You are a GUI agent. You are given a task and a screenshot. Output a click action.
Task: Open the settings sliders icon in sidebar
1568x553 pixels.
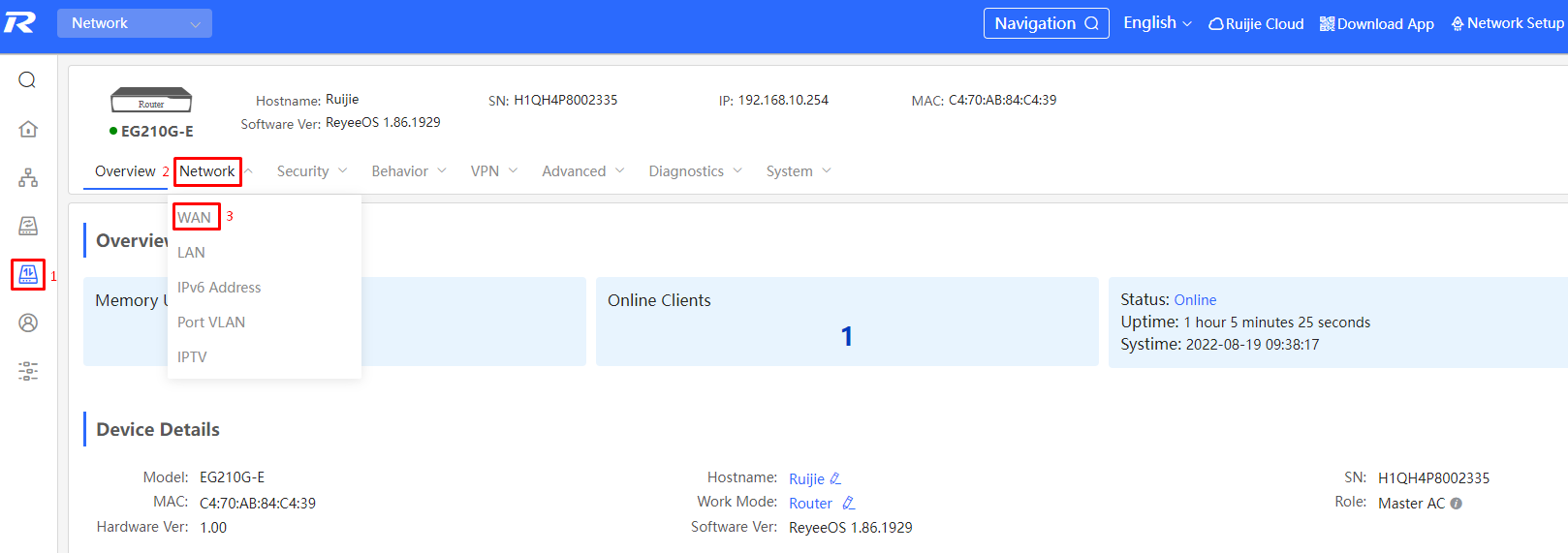pos(28,371)
